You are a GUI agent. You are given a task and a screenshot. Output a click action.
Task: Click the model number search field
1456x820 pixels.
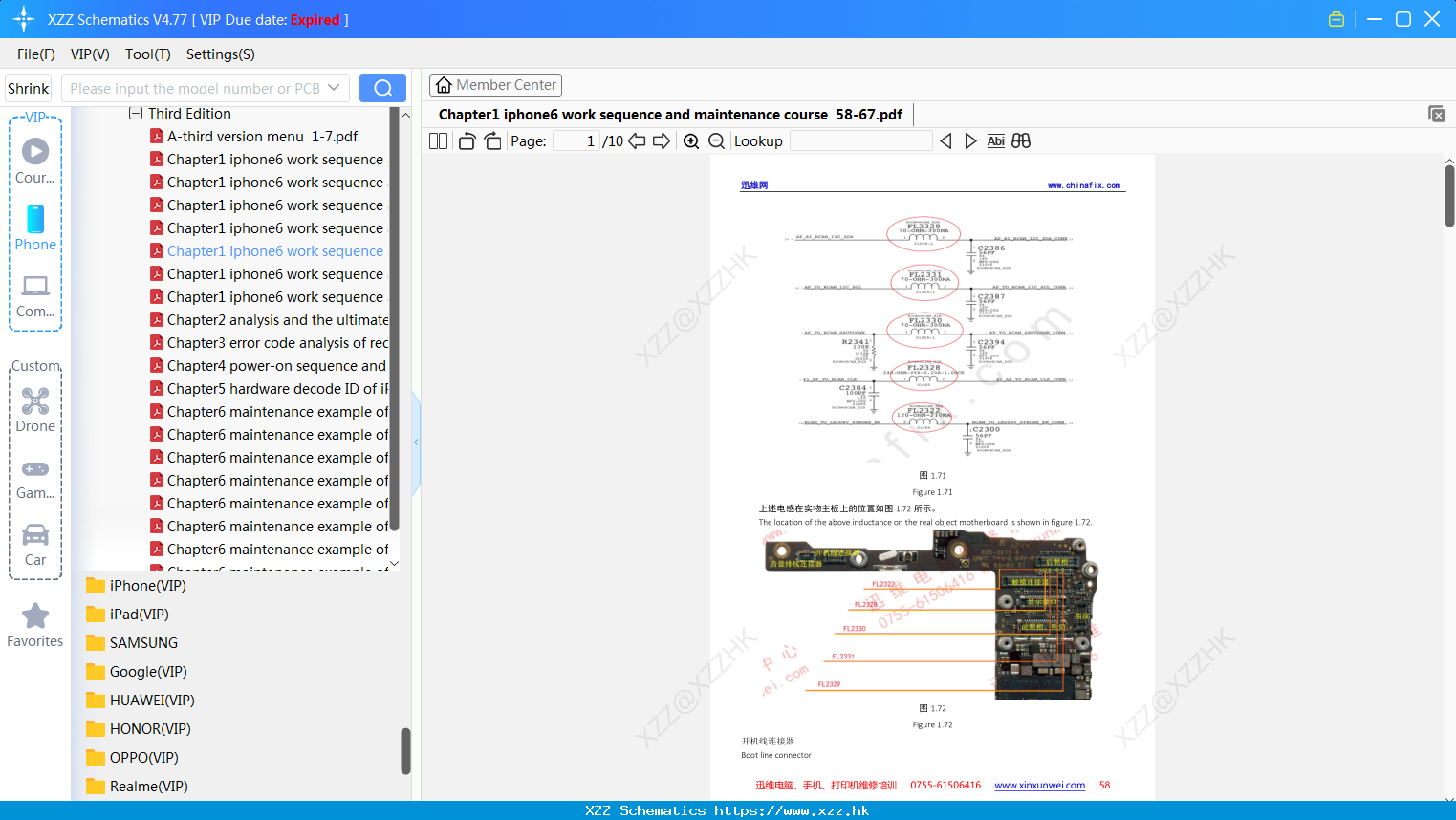point(194,88)
